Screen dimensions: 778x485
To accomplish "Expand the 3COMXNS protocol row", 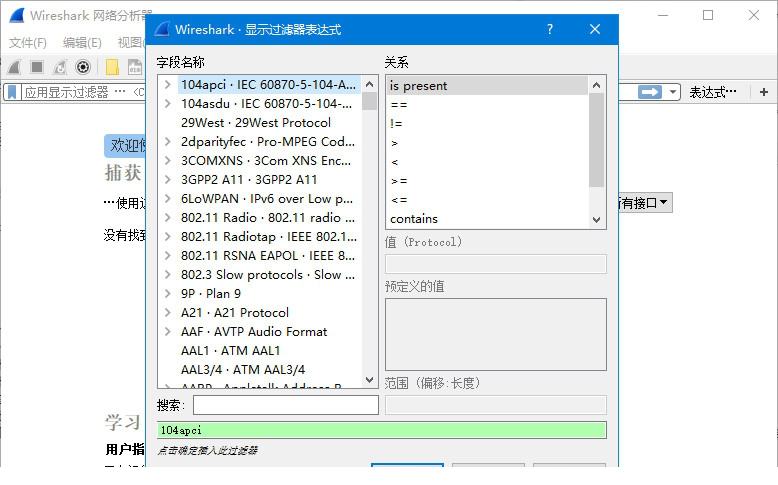I will pyautogui.click(x=168, y=161).
